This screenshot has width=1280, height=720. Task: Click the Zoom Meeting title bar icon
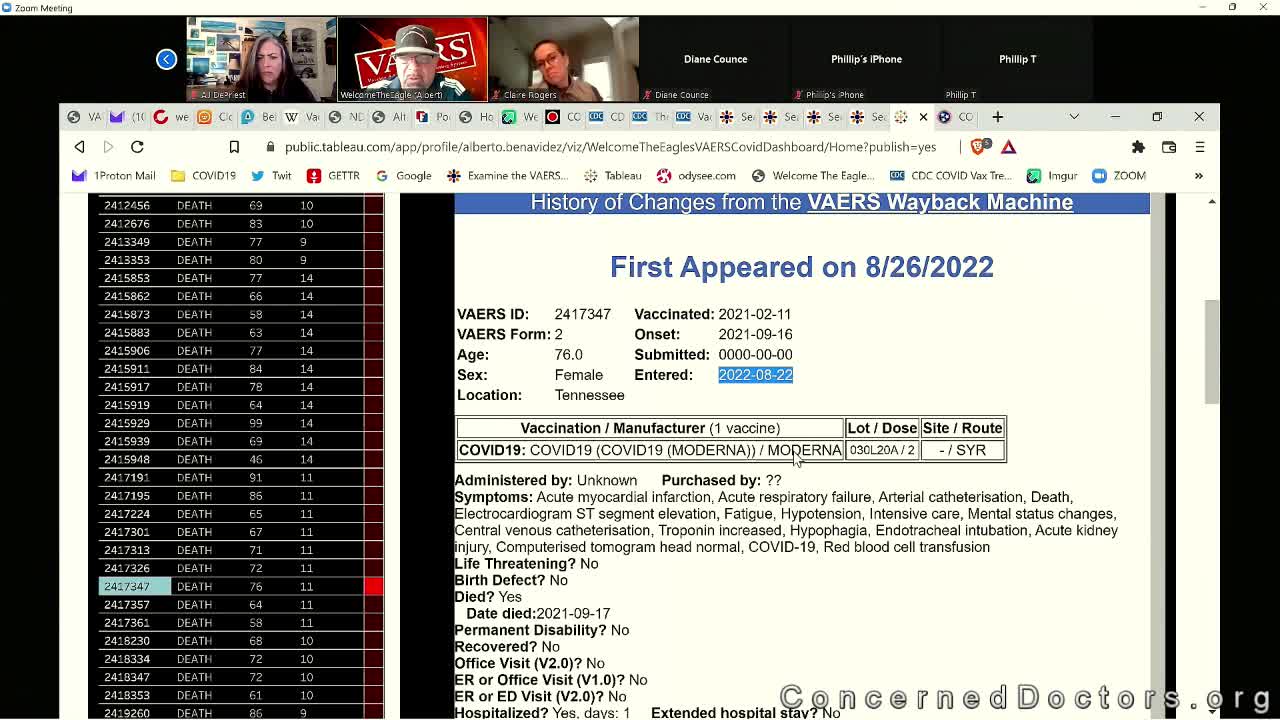(8, 8)
